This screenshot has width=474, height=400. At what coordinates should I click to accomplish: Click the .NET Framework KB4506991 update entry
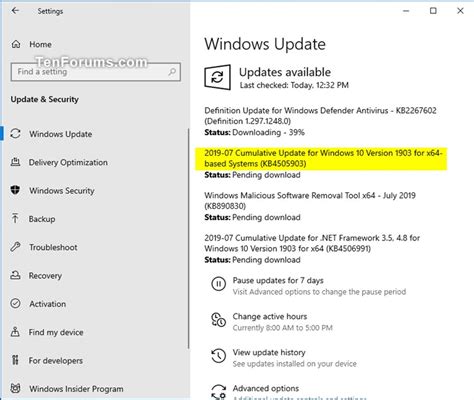[312, 243]
